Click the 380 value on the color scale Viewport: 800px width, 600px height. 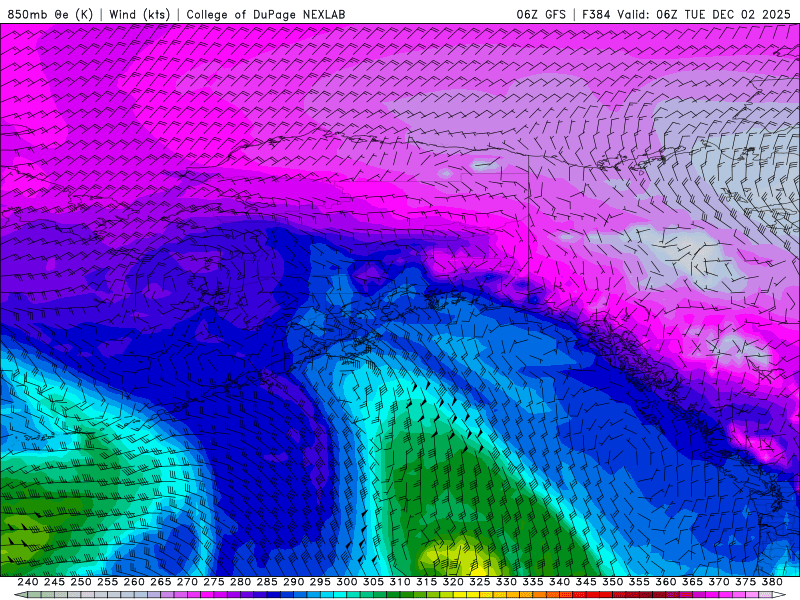click(772, 582)
